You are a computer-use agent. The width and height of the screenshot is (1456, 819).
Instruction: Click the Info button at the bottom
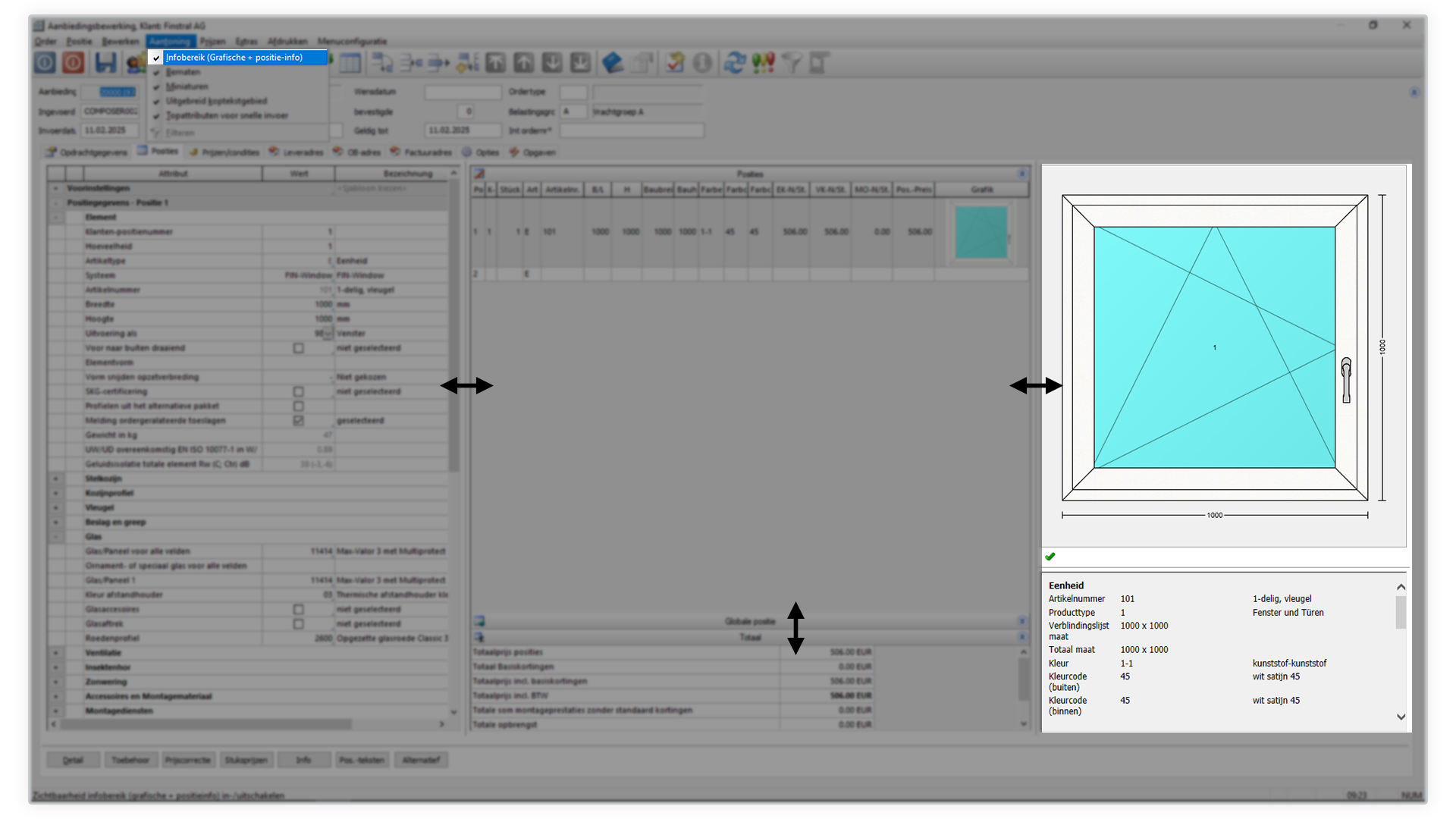(303, 760)
